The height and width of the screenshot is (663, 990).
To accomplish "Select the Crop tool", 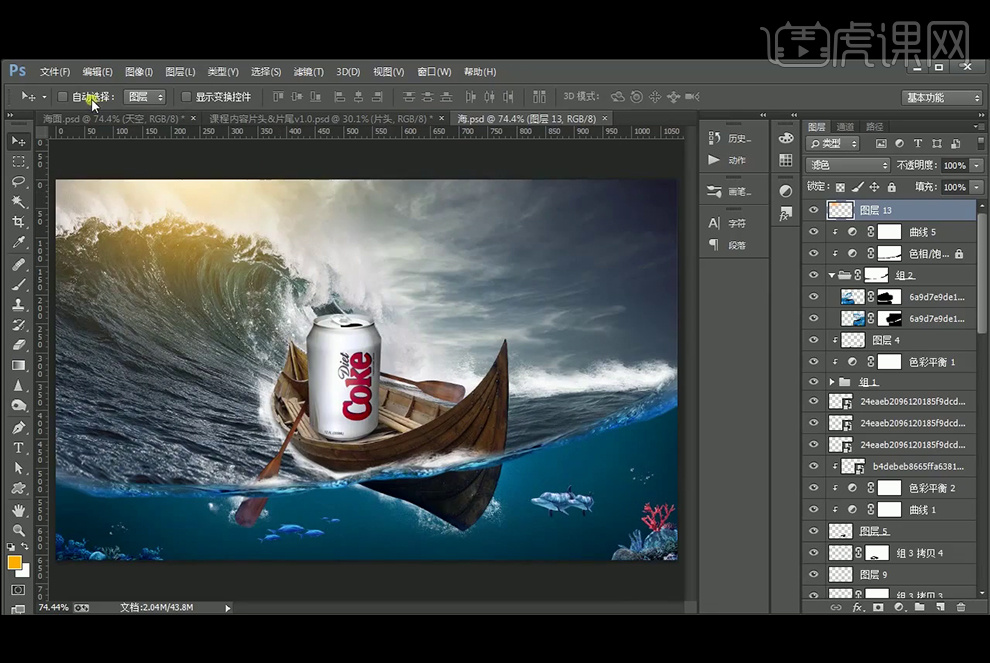I will click(x=18, y=222).
